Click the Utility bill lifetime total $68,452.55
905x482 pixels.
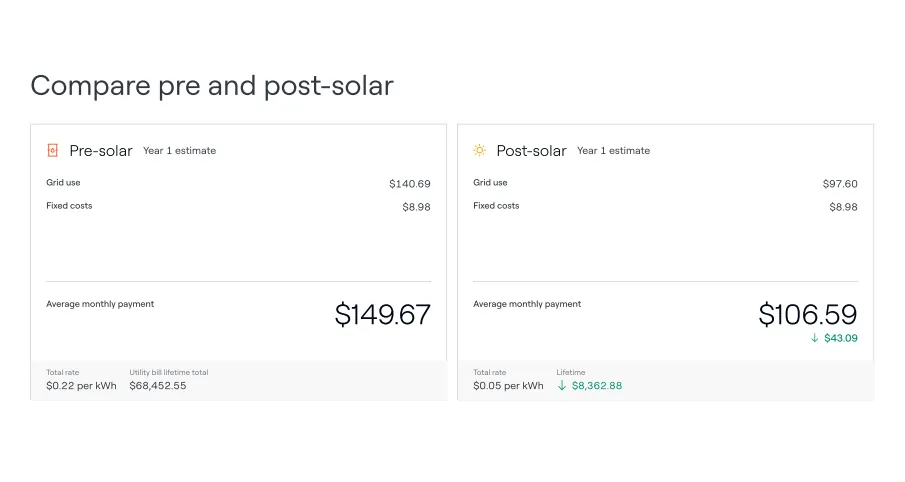(158, 385)
